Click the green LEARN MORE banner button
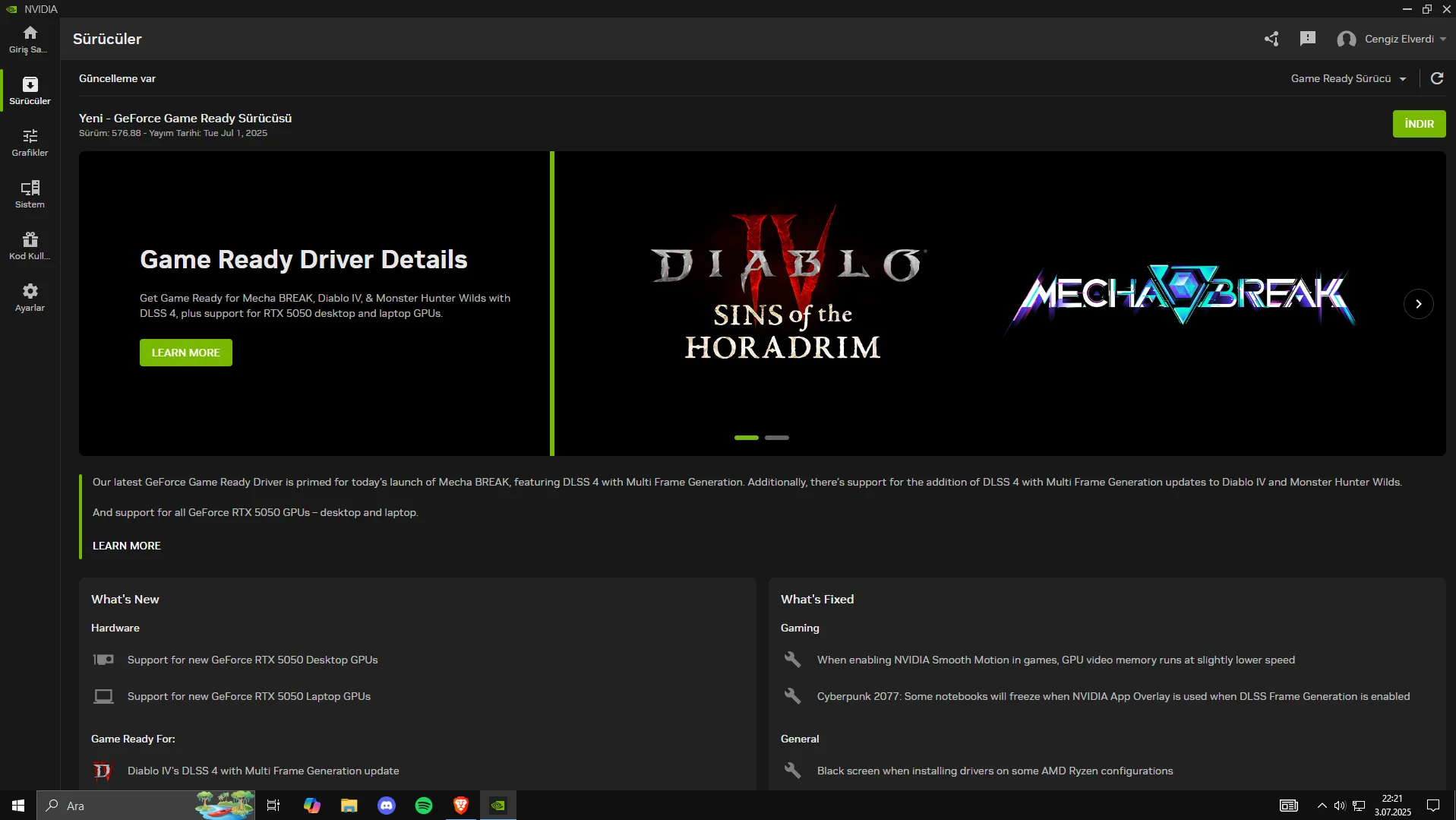1456x820 pixels. tap(185, 353)
